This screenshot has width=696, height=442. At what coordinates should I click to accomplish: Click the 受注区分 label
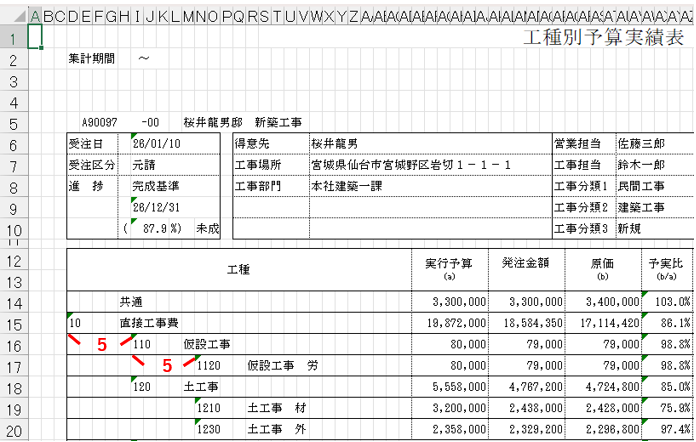point(91,165)
